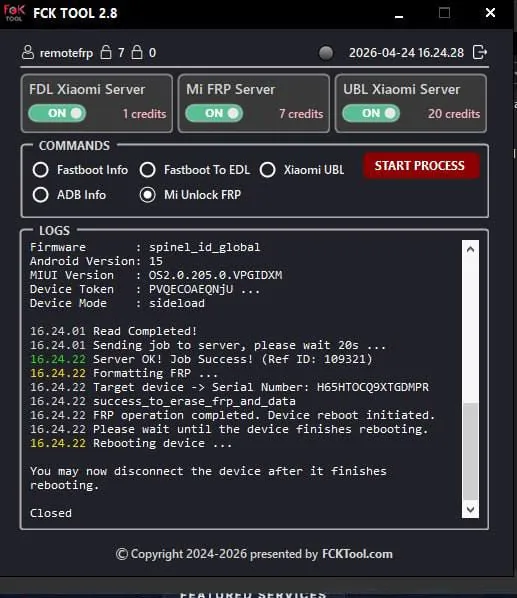The width and height of the screenshot is (517, 598).
Task: Click the 7 credits label
Action: click(x=301, y=114)
